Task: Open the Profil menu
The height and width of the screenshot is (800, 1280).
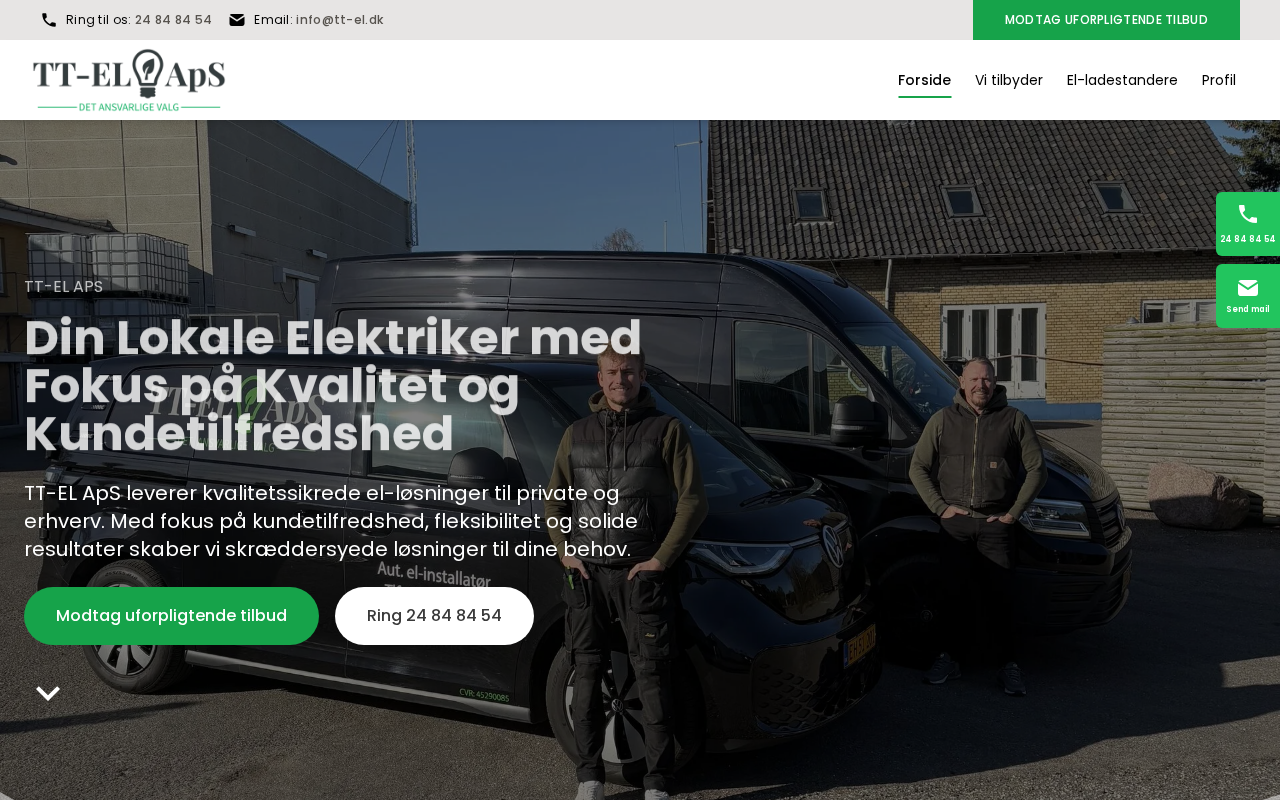Action: (x=1219, y=80)
